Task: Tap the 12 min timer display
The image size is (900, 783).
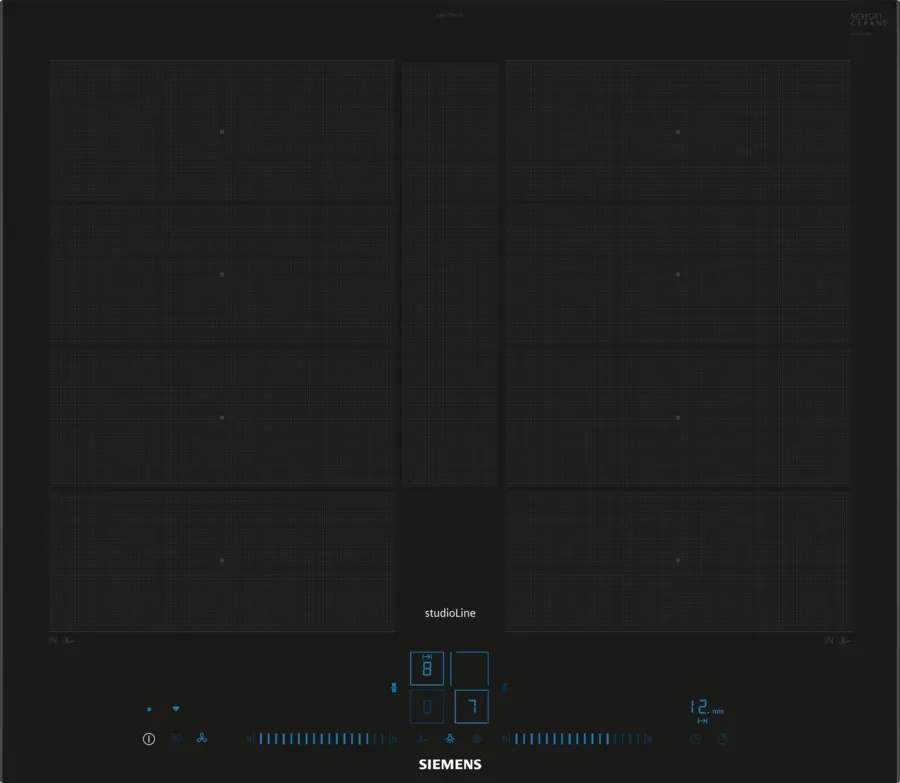Action: pos(702,708)
